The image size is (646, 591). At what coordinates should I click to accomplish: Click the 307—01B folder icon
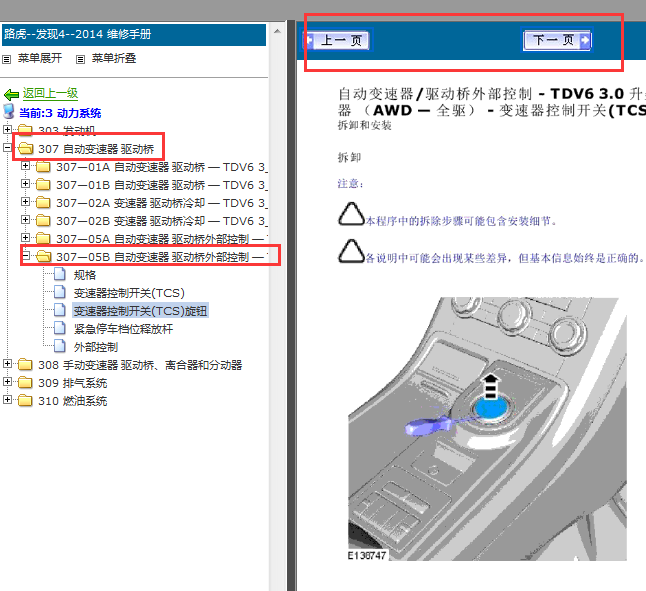pos(43,185)
